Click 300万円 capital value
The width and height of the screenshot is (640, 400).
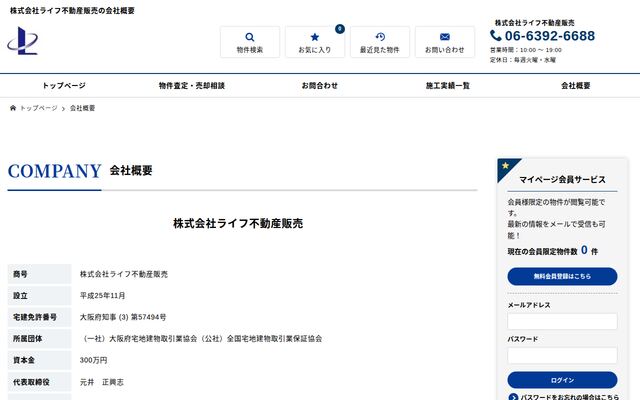93,360
